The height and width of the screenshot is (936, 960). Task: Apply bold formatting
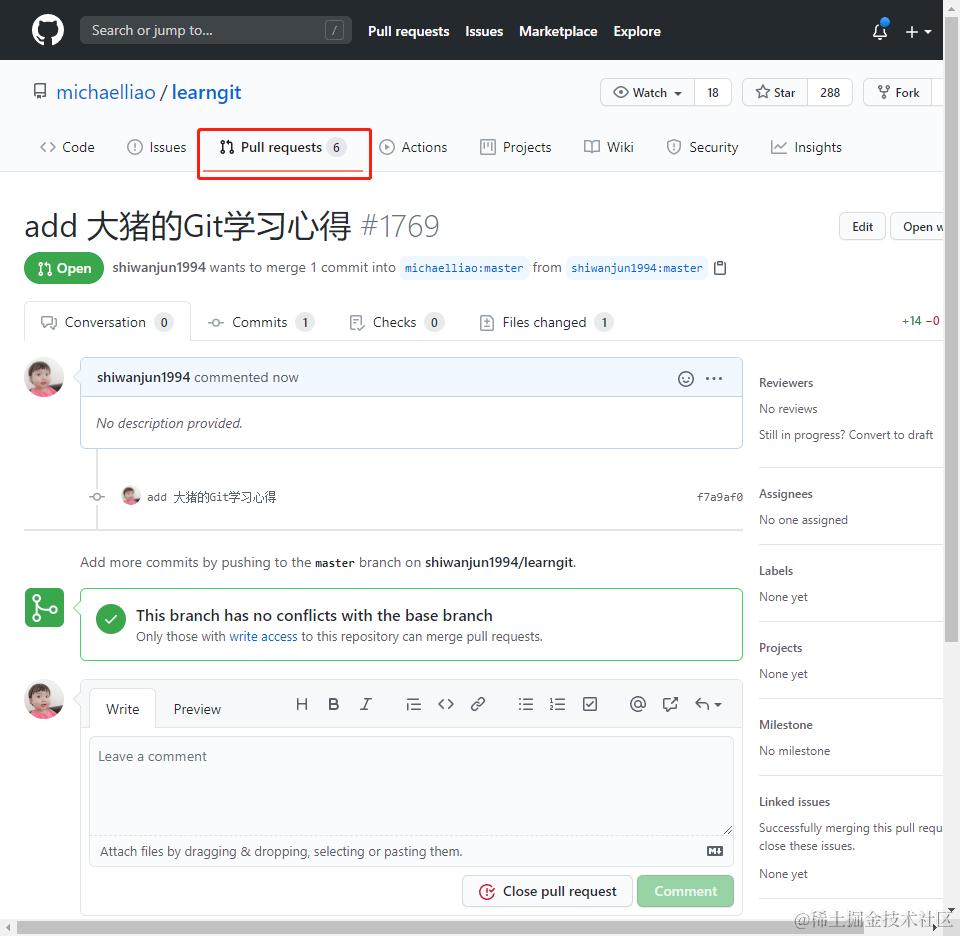[334, 704]
